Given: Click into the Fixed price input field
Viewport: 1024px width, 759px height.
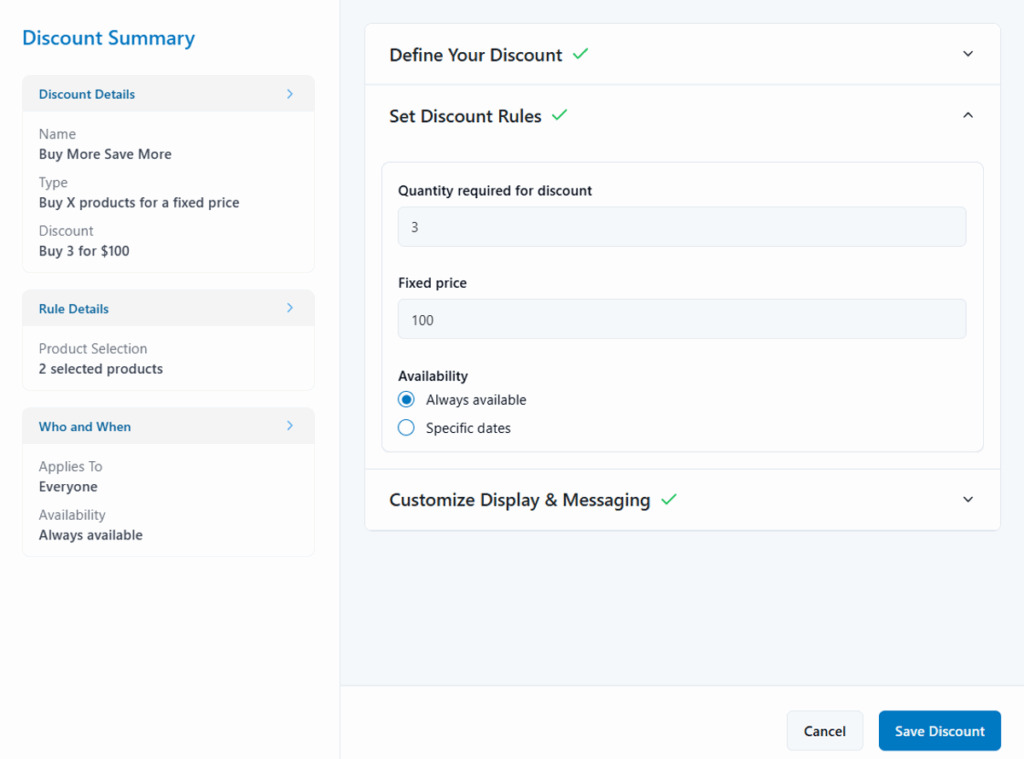Looking at the screenshot, I should [682, 320].
